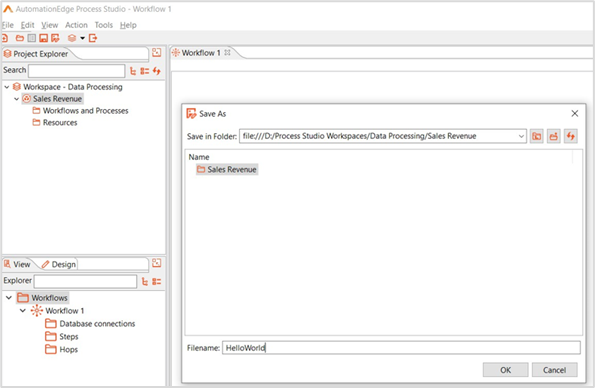Click the exit/logout toolbar icon
The image size is (595, 388).
93,38
